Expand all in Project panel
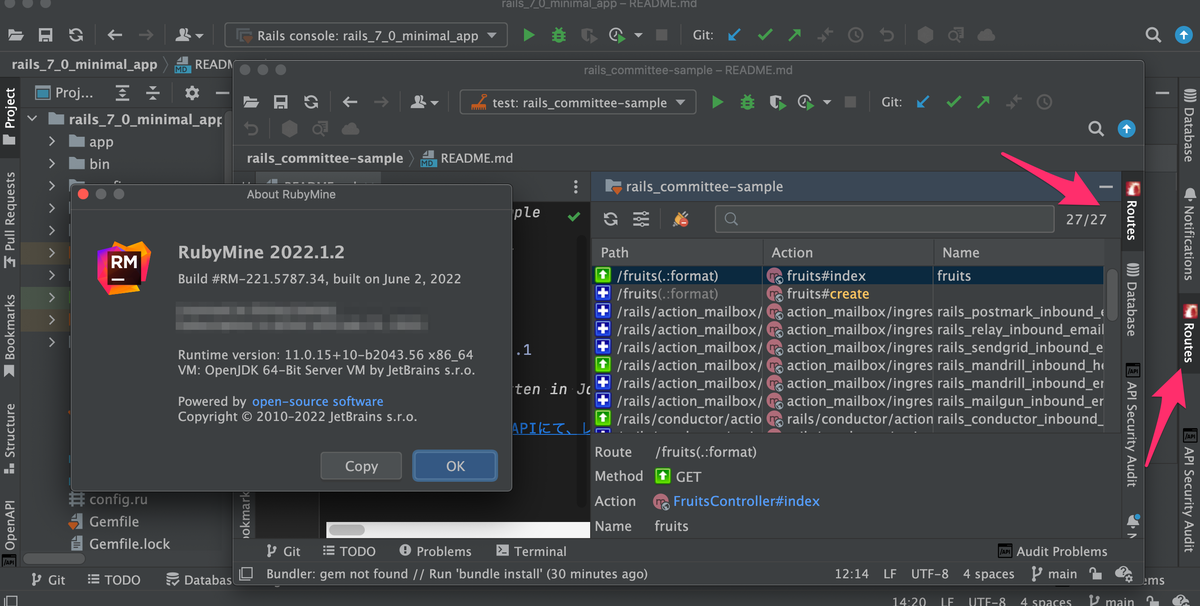 point(122,93)
